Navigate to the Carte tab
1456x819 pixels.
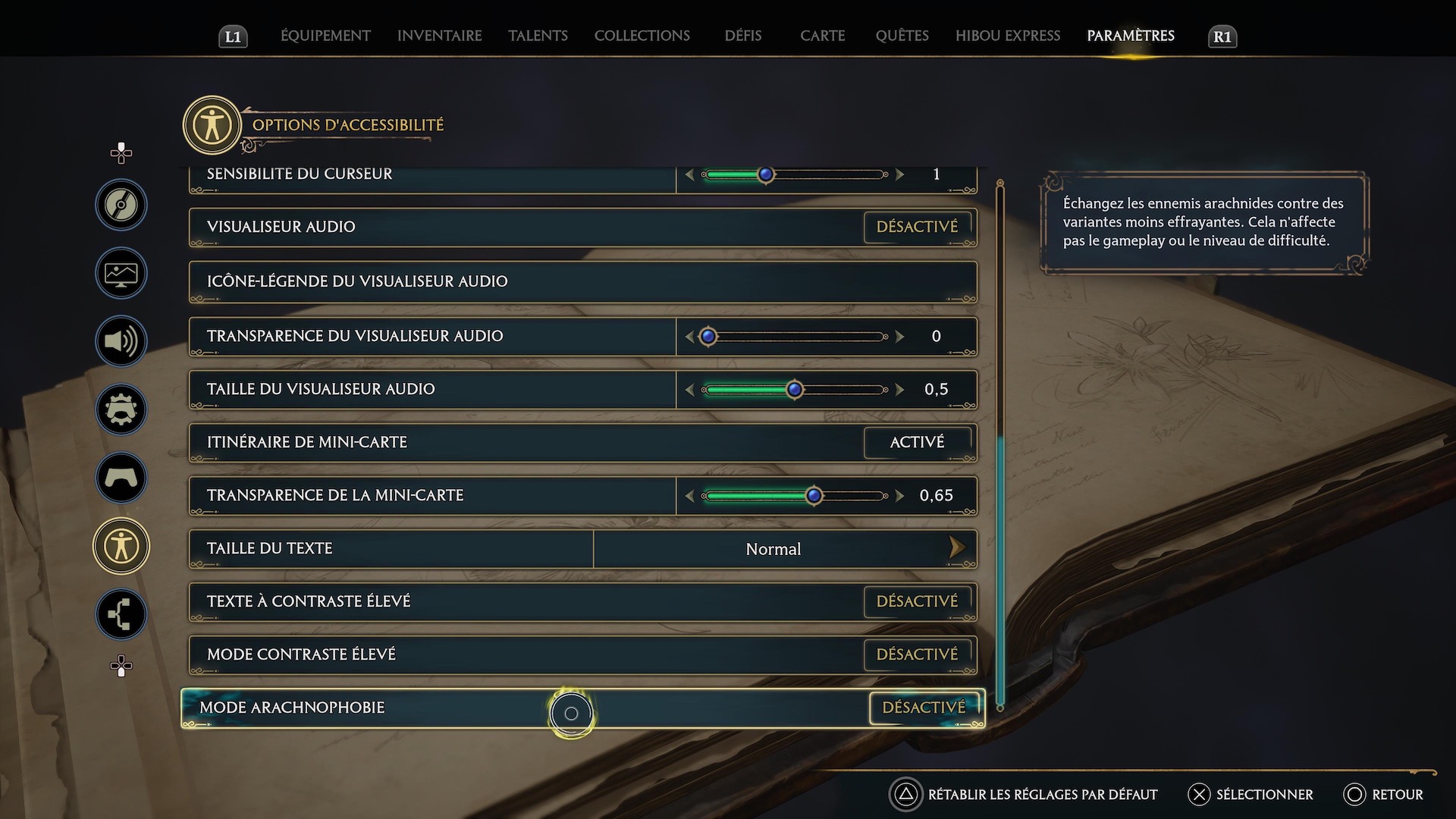pos(821,36)
